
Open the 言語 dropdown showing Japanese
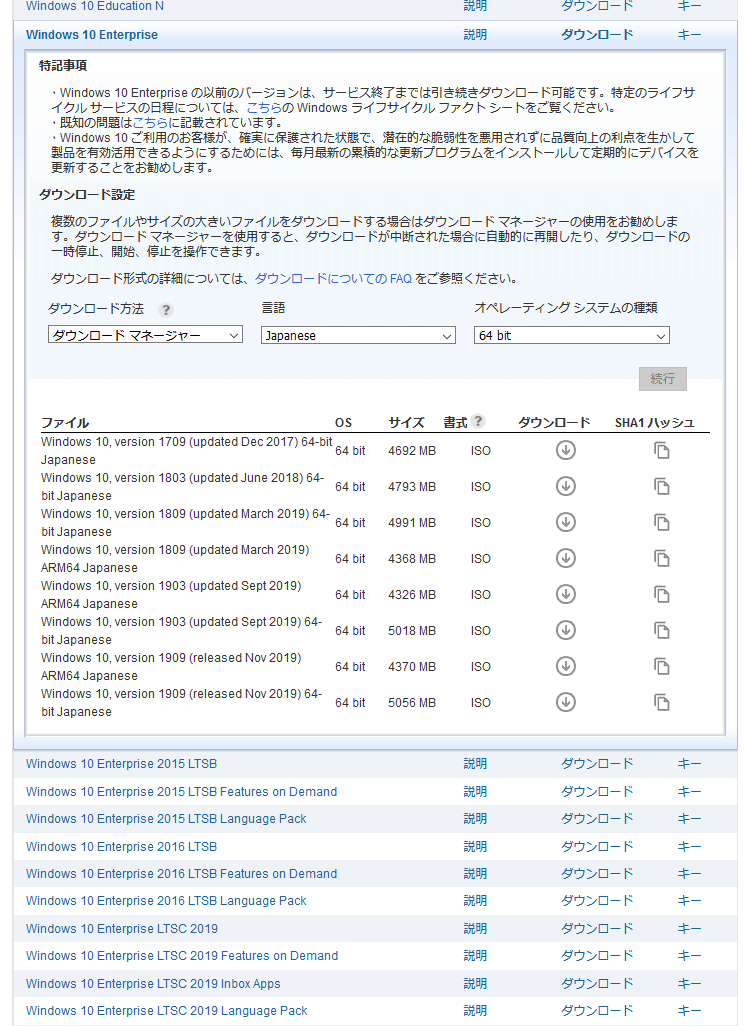[358, 335]
